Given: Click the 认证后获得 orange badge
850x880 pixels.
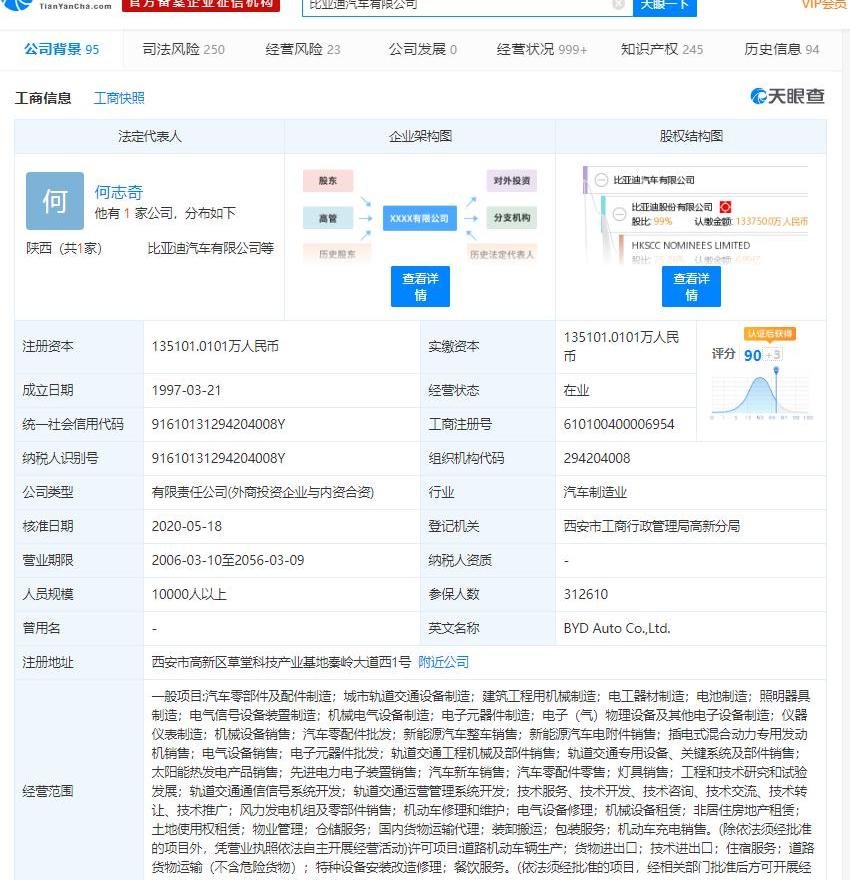Looking at the screenshot, I should point(770,334).
